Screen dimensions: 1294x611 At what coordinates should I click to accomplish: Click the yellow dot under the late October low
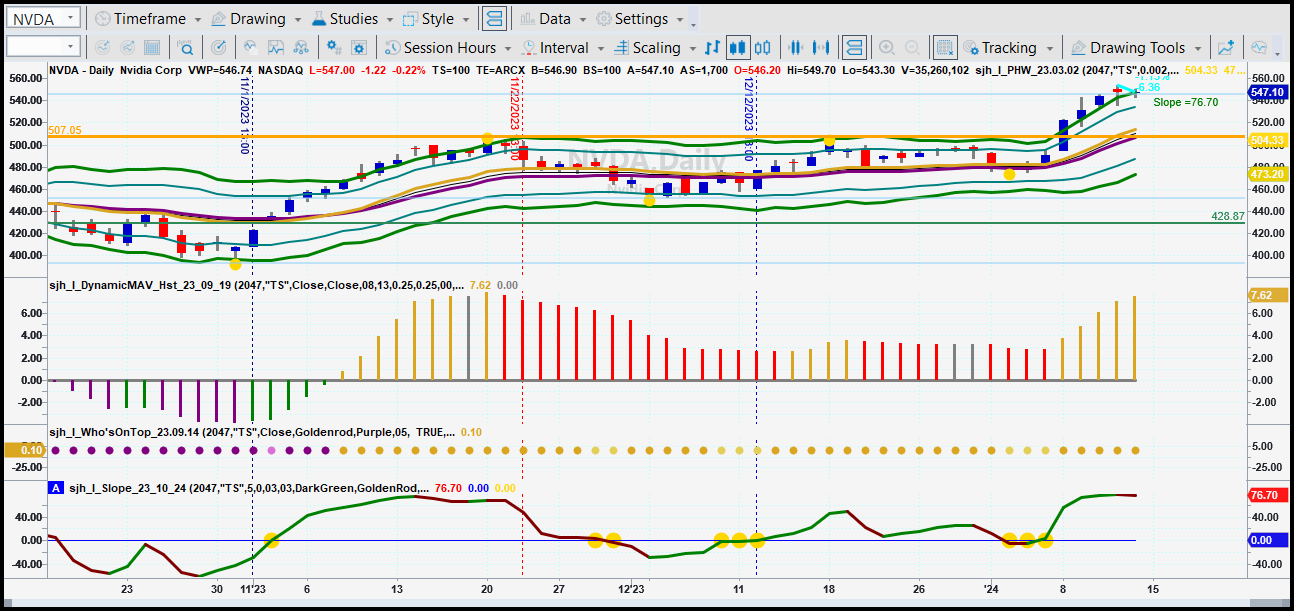(x=235, y=264)
